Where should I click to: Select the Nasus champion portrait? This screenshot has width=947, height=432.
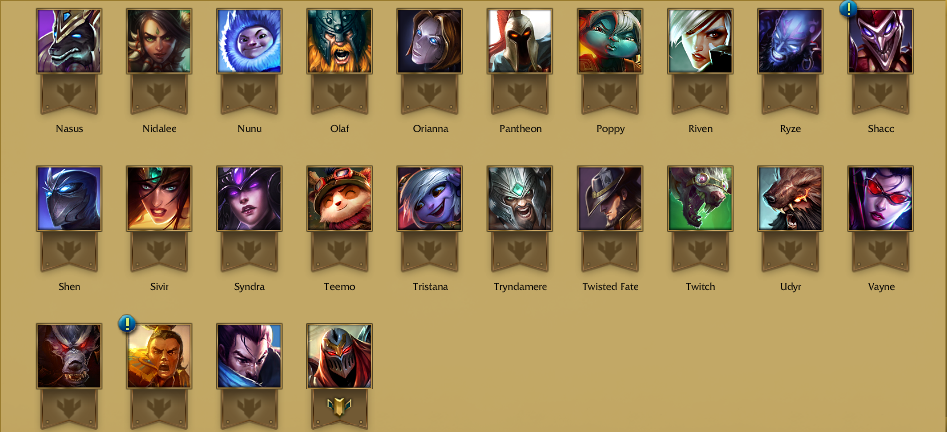69,41
